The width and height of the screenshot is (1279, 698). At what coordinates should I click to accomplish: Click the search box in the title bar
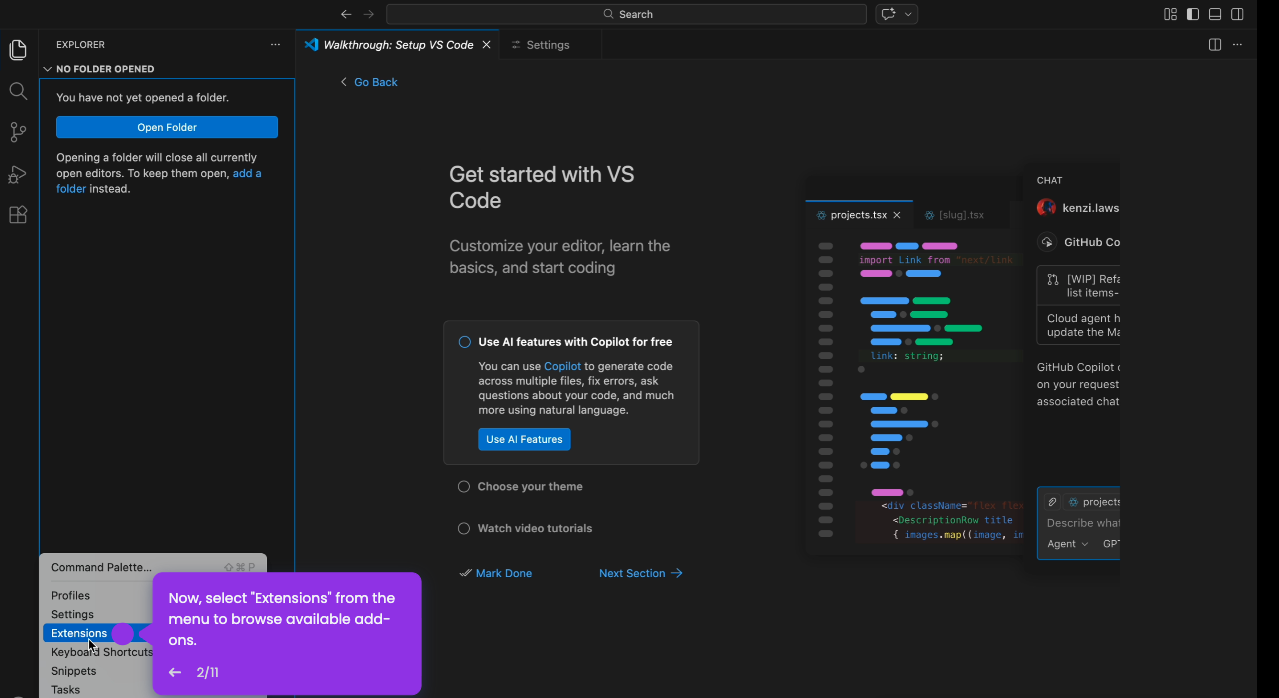coord(626,14)
